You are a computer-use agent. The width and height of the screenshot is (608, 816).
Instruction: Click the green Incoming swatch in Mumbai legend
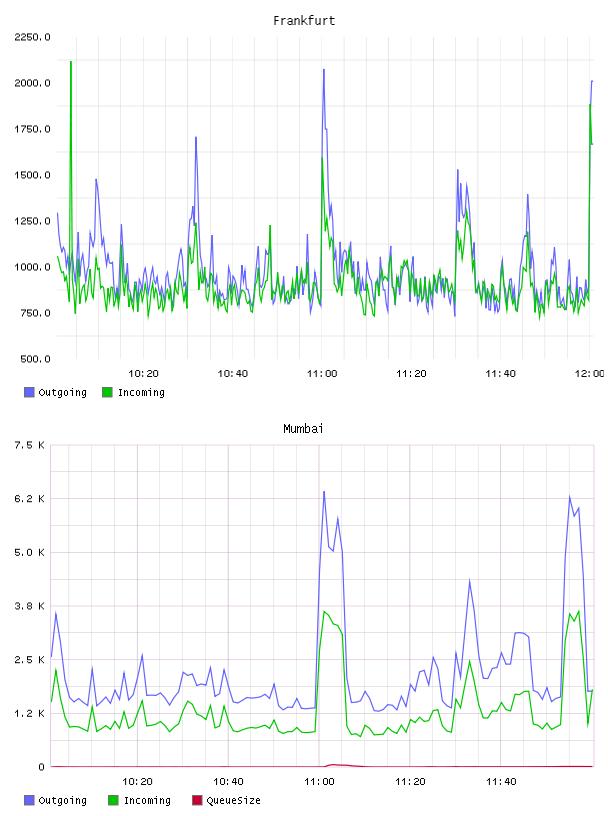113,800
